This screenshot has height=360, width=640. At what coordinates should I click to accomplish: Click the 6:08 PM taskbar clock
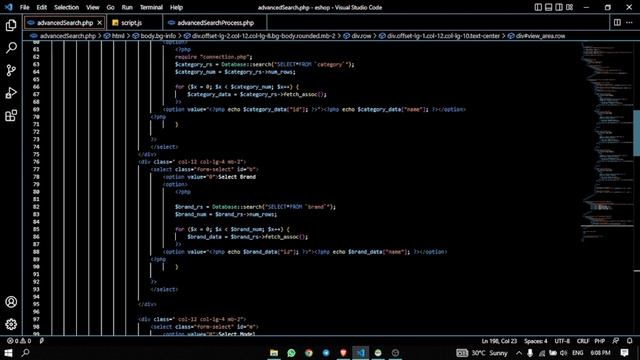[x=600, y=353]
